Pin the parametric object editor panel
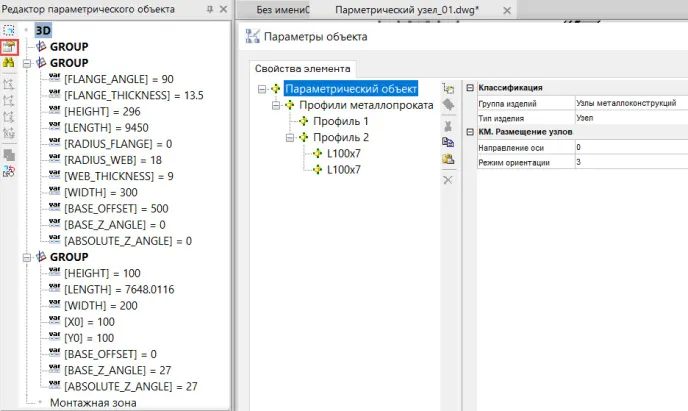 tap(208, 10)
